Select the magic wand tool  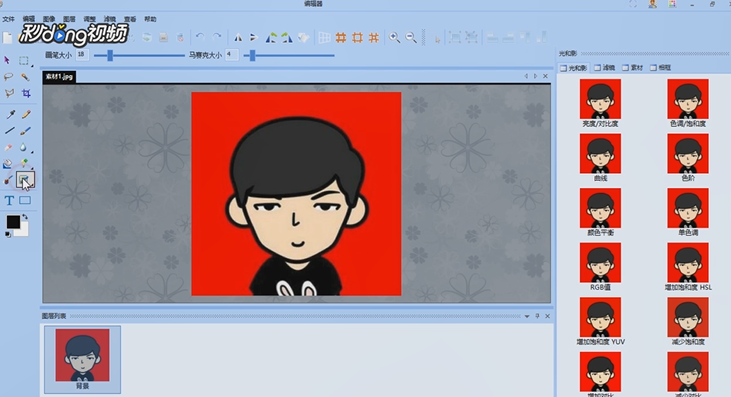click(x=25, y=77)
